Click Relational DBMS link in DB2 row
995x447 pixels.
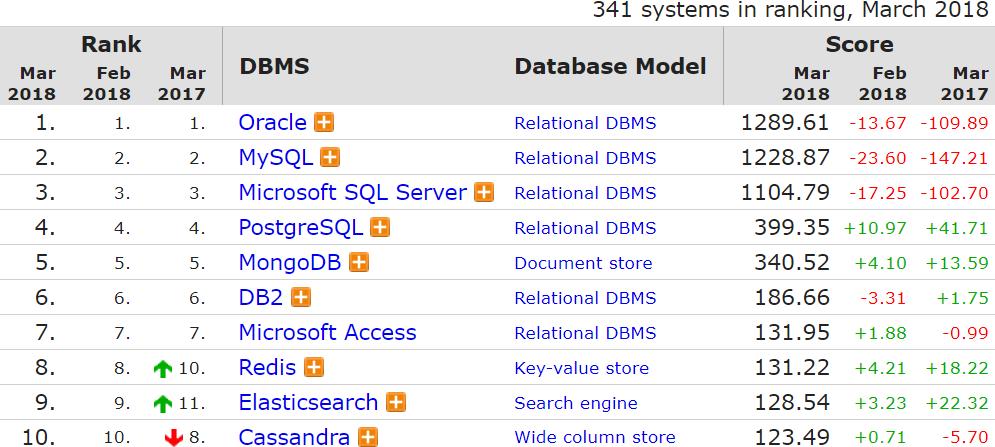(x=585, y=298)
